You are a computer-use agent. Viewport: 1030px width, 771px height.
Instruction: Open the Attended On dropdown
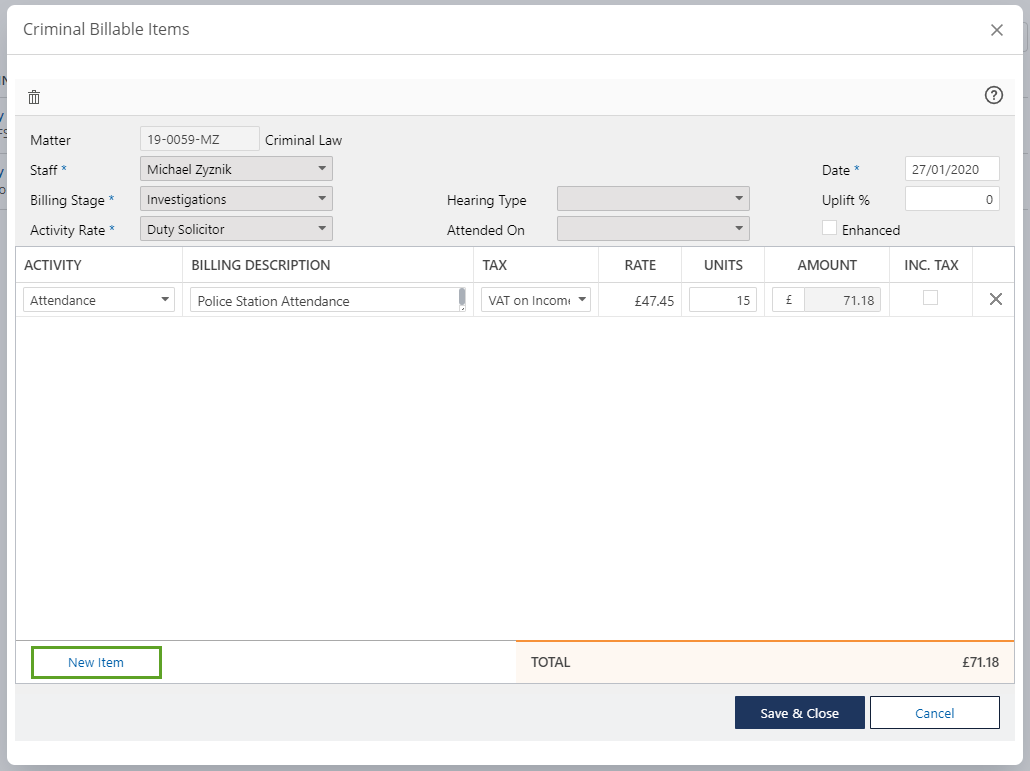click(x=652, y=229)
